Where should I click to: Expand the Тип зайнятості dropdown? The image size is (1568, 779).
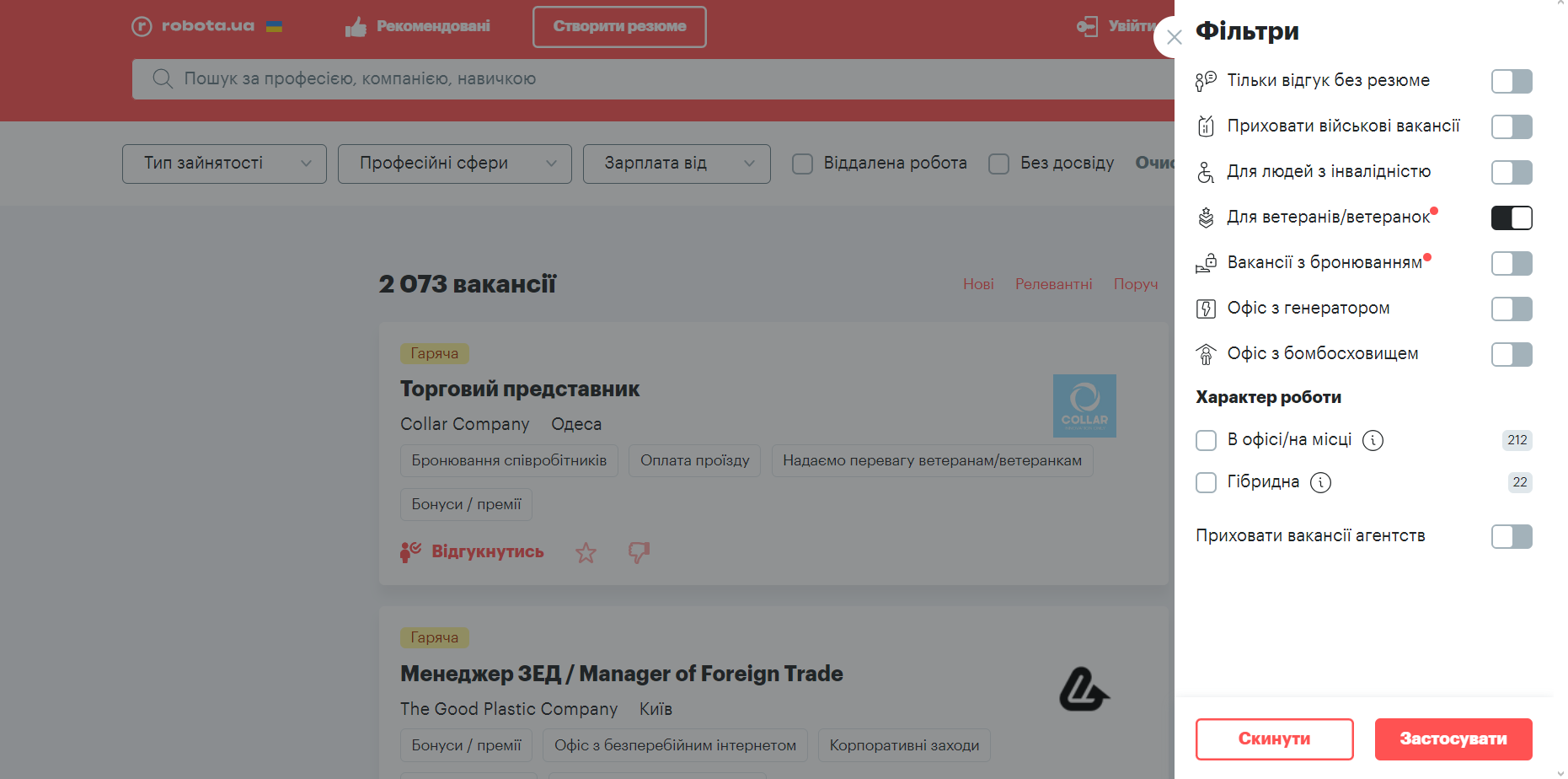(224, 164)
